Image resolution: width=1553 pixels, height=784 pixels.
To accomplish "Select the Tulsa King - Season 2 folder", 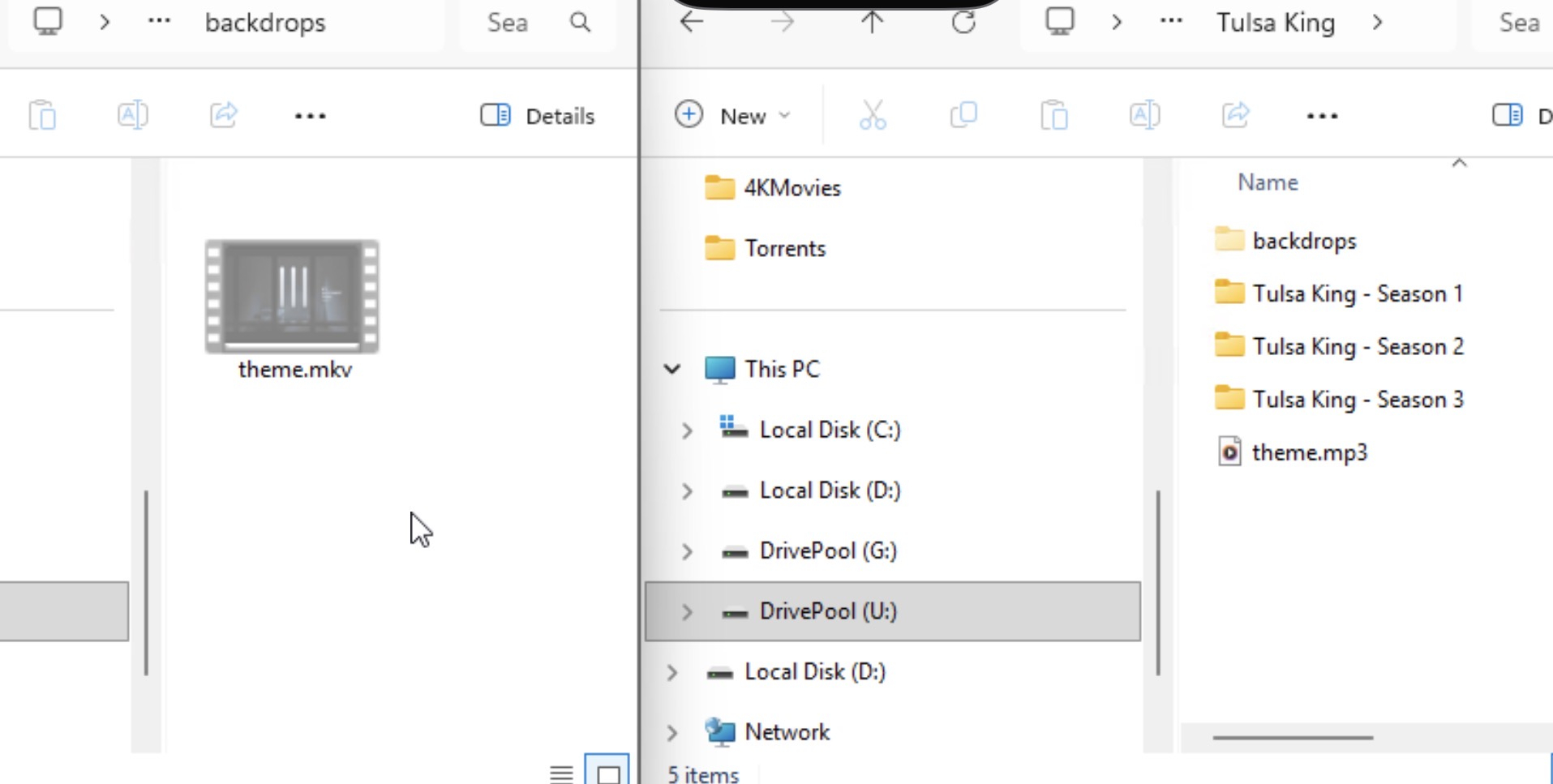I will [1339, 346].
